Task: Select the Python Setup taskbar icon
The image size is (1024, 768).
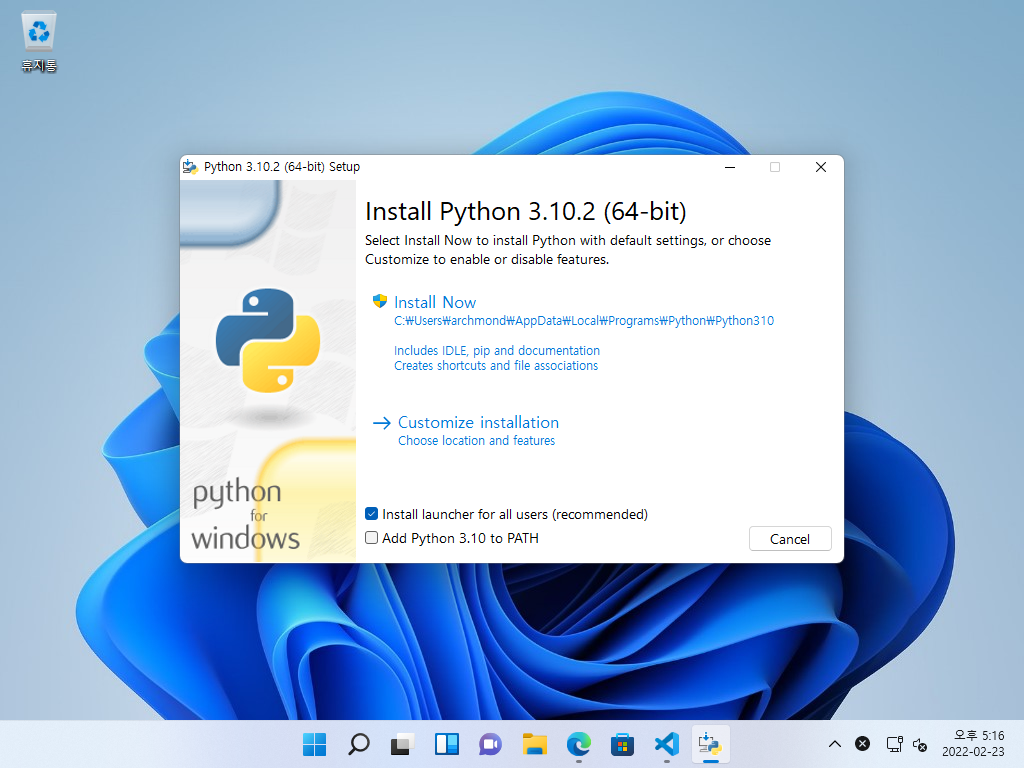Action: click(711, 744)
